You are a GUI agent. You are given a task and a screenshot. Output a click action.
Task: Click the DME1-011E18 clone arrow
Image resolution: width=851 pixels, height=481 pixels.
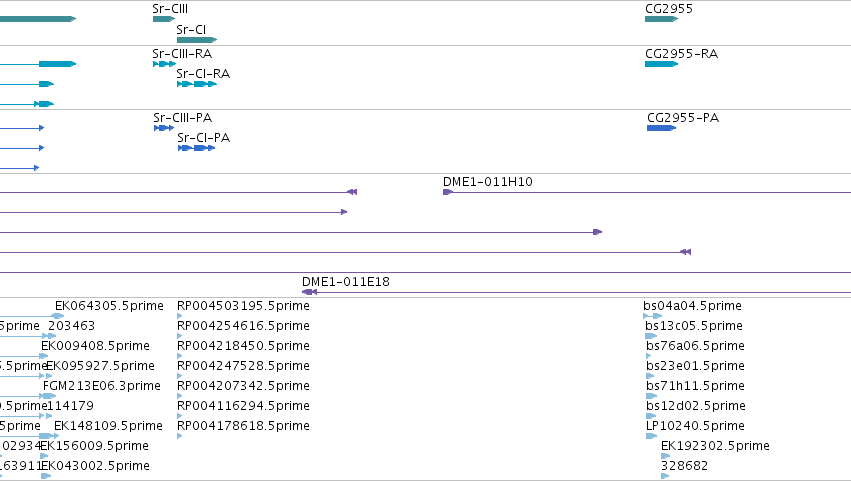point(309,292)
